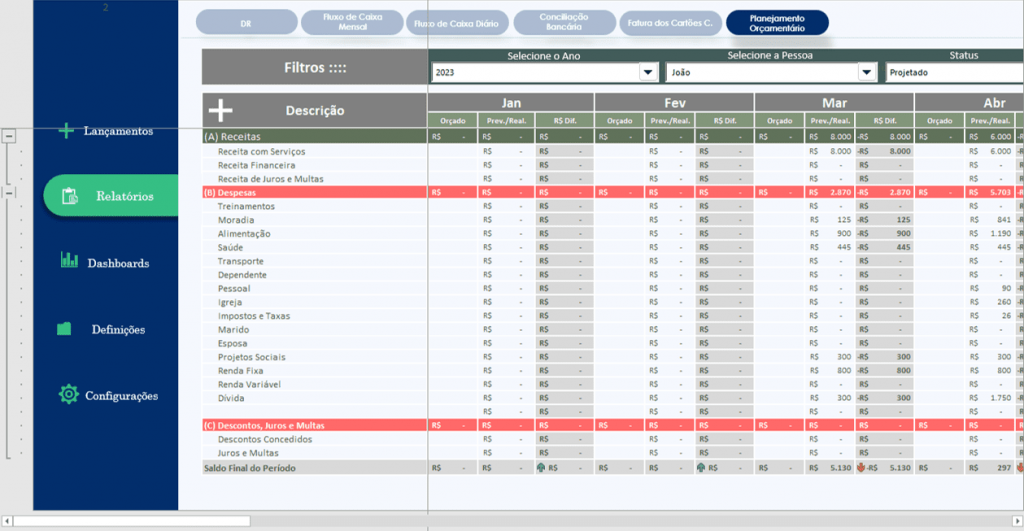Select the Transporte row label
The height and width of the screenshot is (531, 1024).
[x=240, y=261]
